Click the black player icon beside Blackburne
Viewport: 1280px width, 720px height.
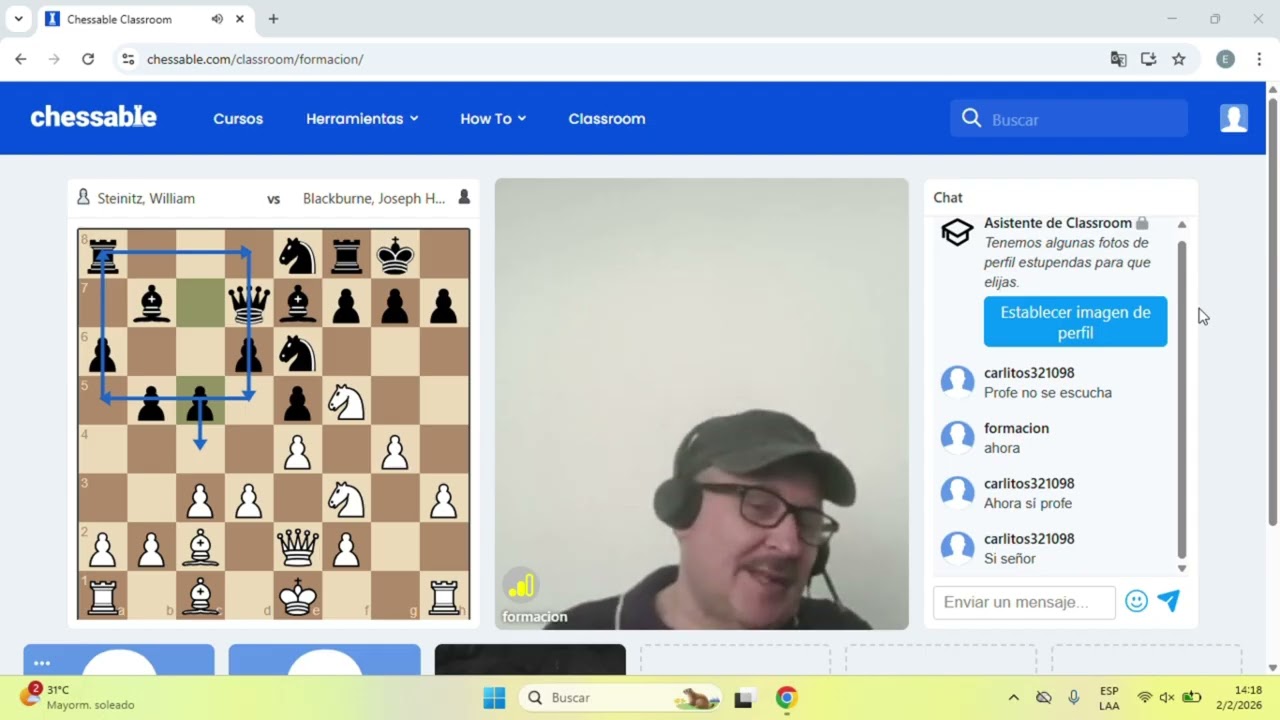[464, 198]
